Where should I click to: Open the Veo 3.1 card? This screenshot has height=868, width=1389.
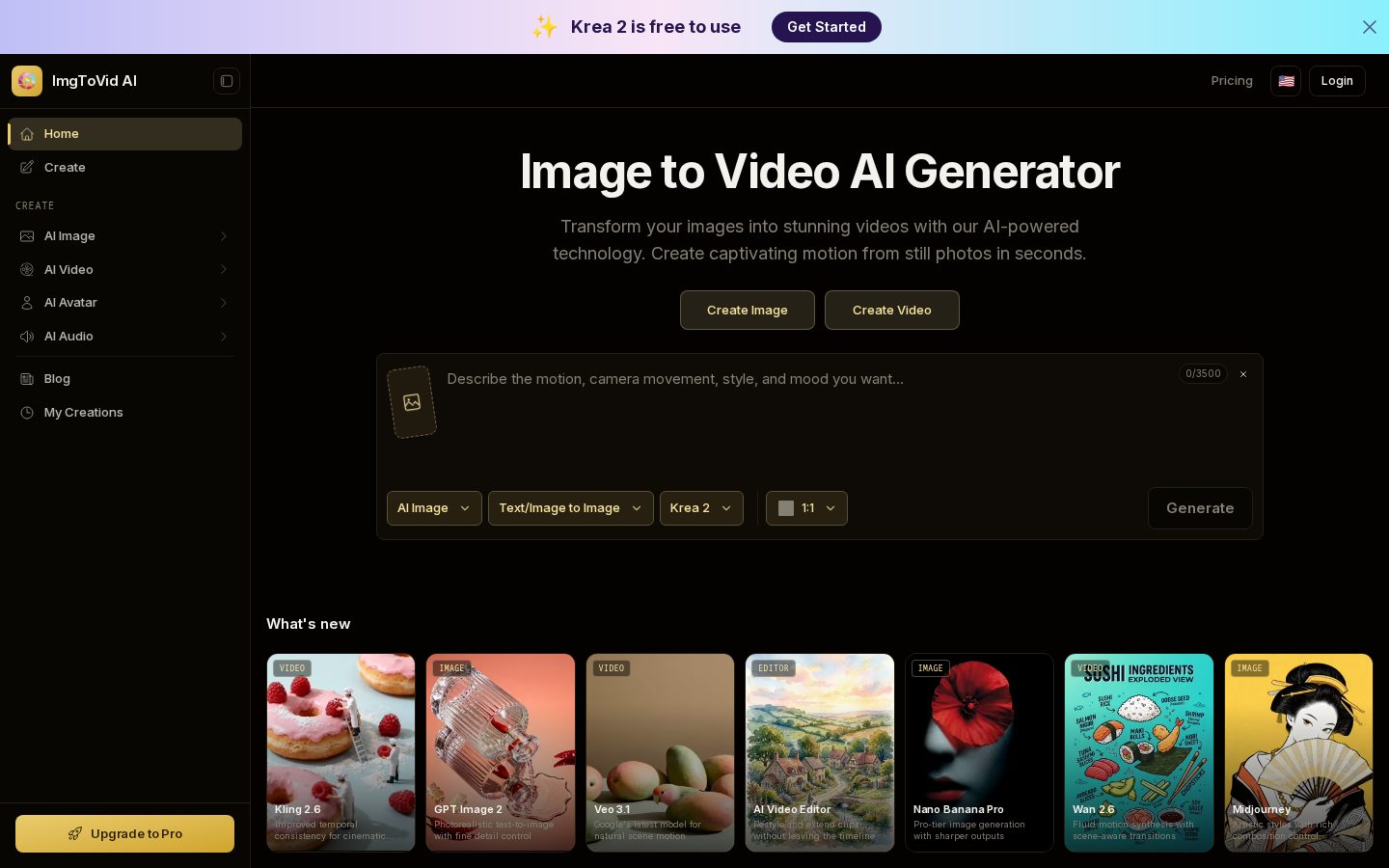click(660, 752)
